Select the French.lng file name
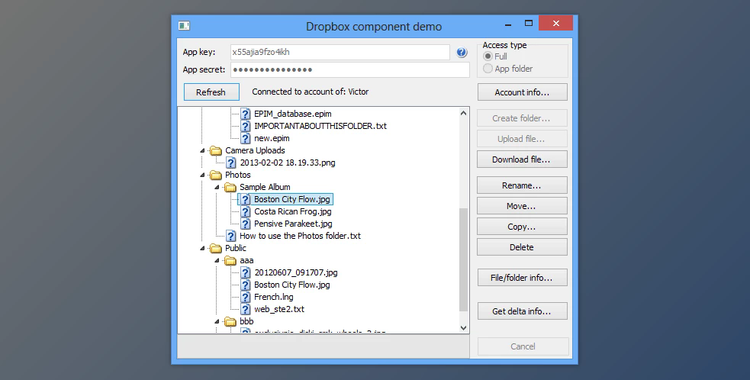 [274, 297]
